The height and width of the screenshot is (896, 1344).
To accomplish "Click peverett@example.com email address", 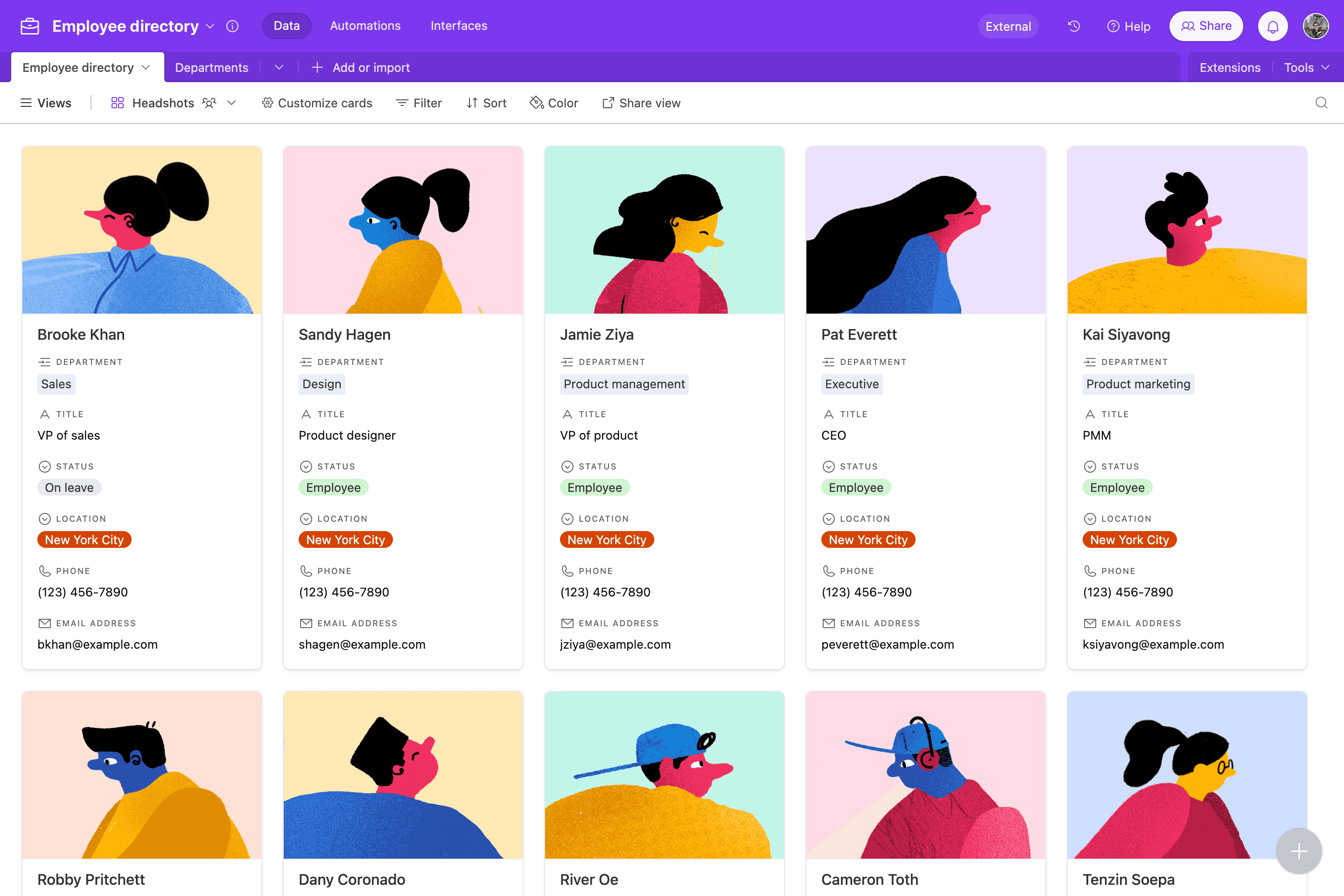I will [888, 644].
